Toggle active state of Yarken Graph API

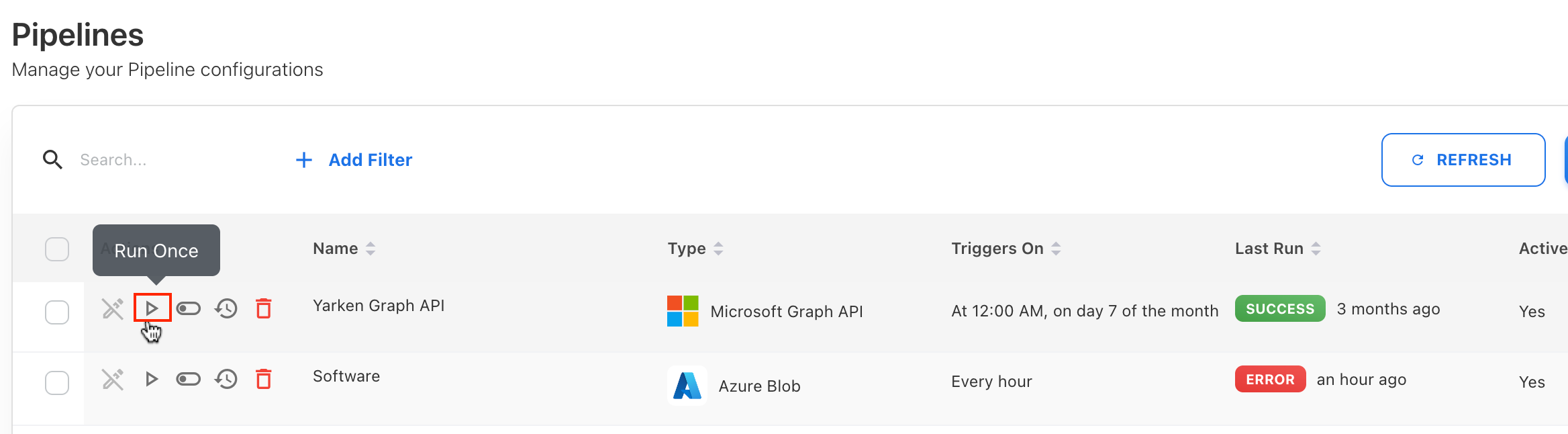click(189, 308)
